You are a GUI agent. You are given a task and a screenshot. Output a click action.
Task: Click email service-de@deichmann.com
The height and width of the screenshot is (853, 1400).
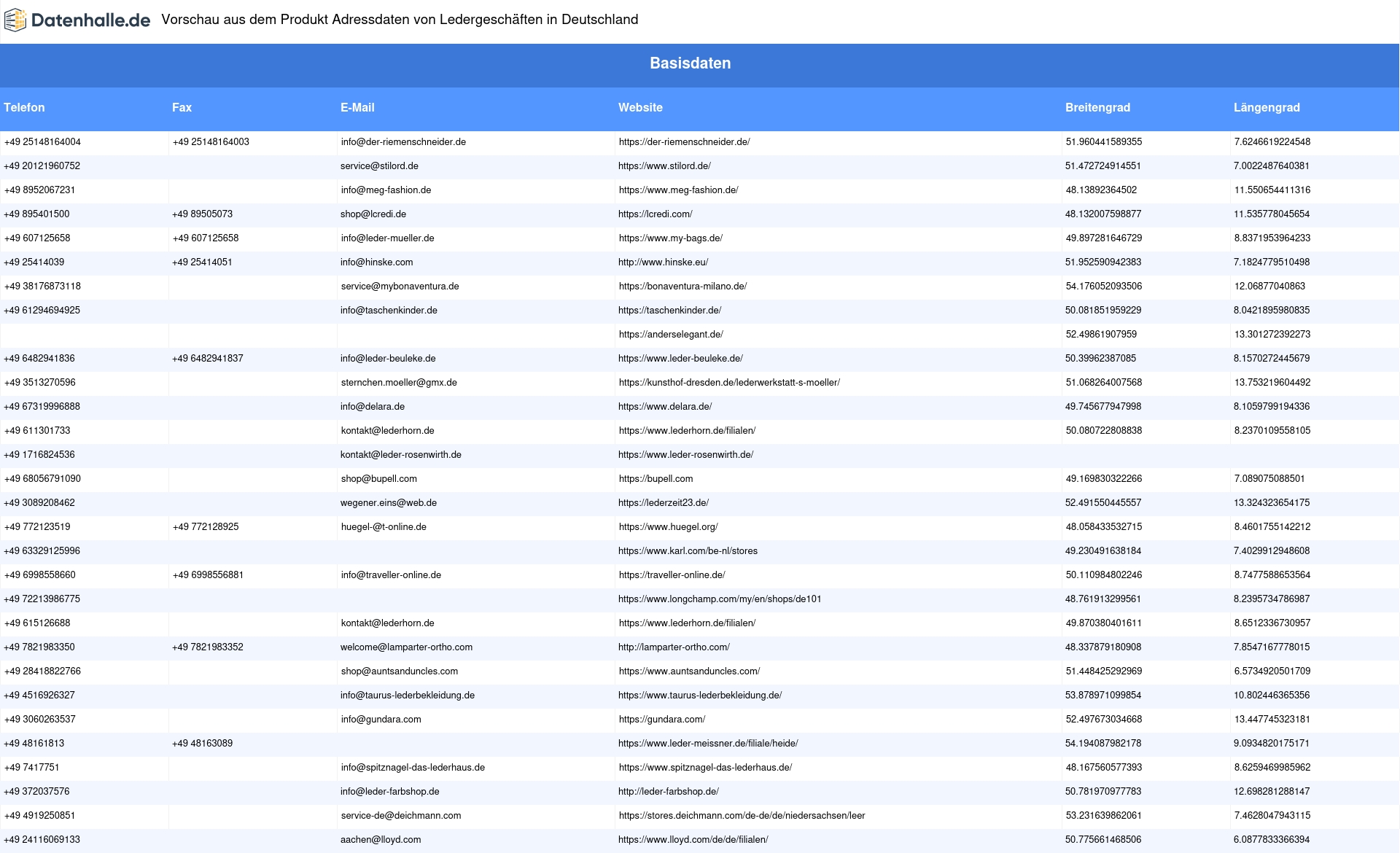pos(401,816)
